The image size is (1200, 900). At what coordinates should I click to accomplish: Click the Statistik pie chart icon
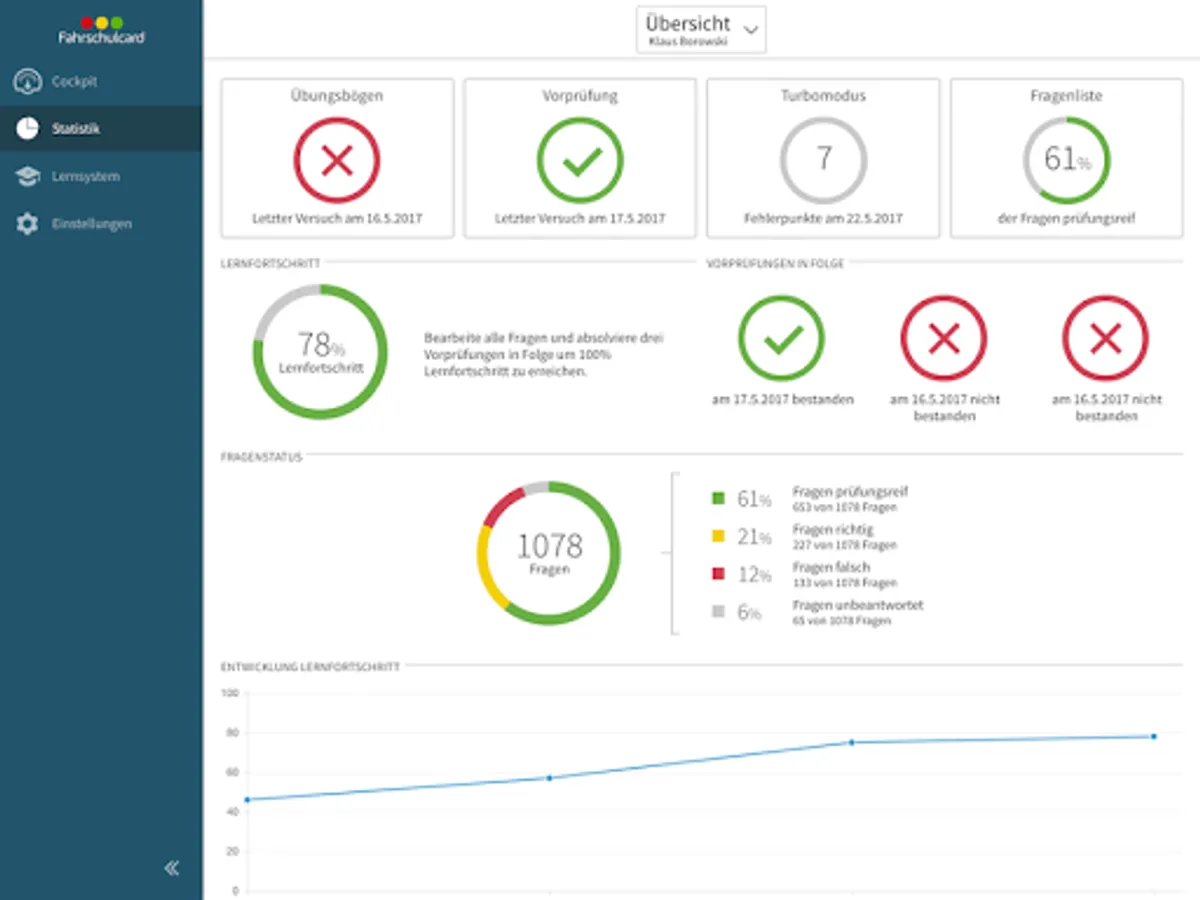pos(27,129)
